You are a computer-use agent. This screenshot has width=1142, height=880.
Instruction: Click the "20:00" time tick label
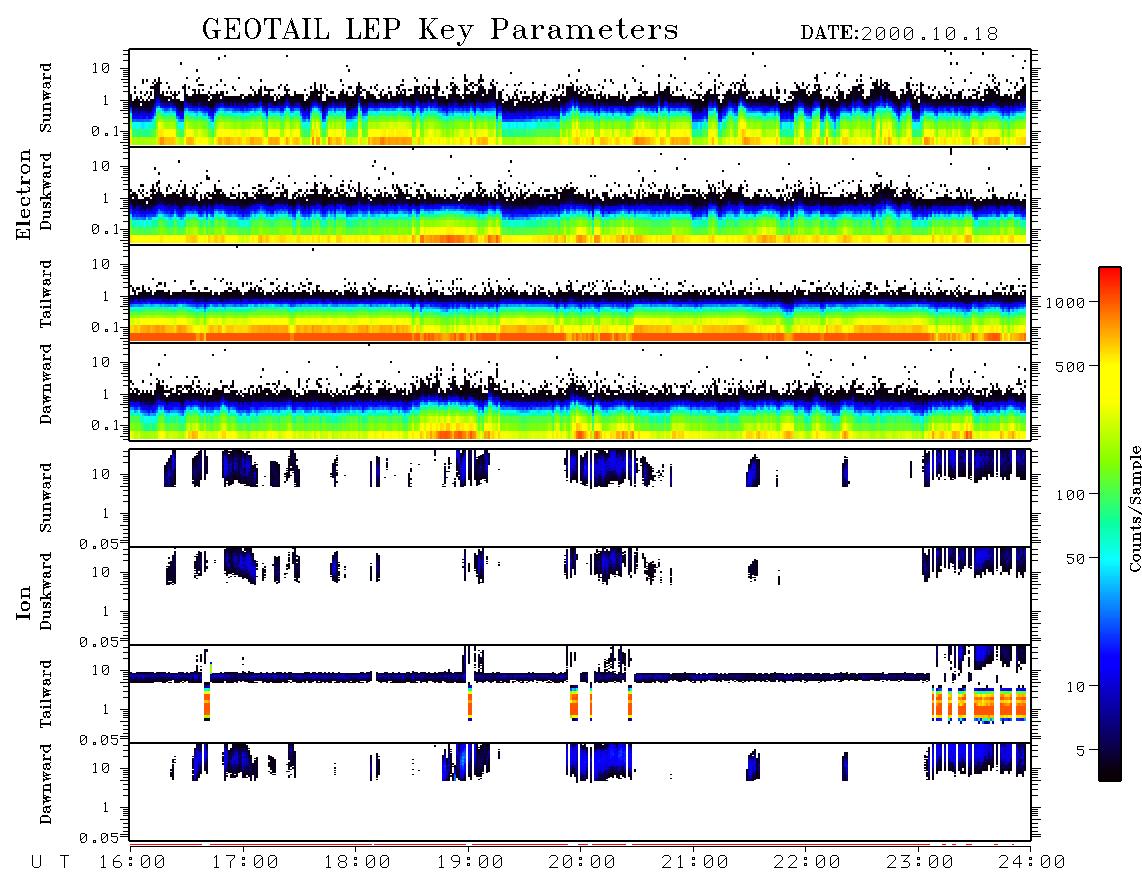tap(583, 863)
